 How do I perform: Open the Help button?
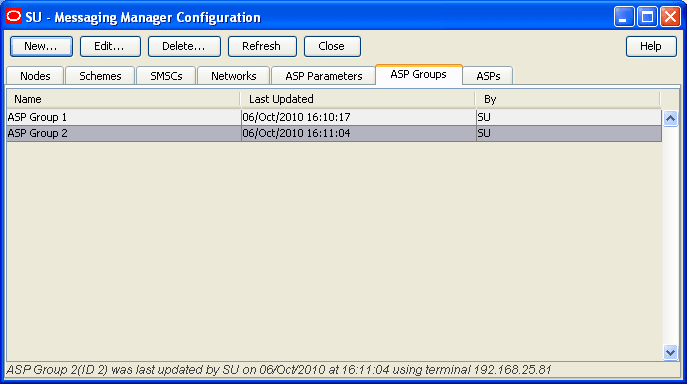(x=651, y=46)
